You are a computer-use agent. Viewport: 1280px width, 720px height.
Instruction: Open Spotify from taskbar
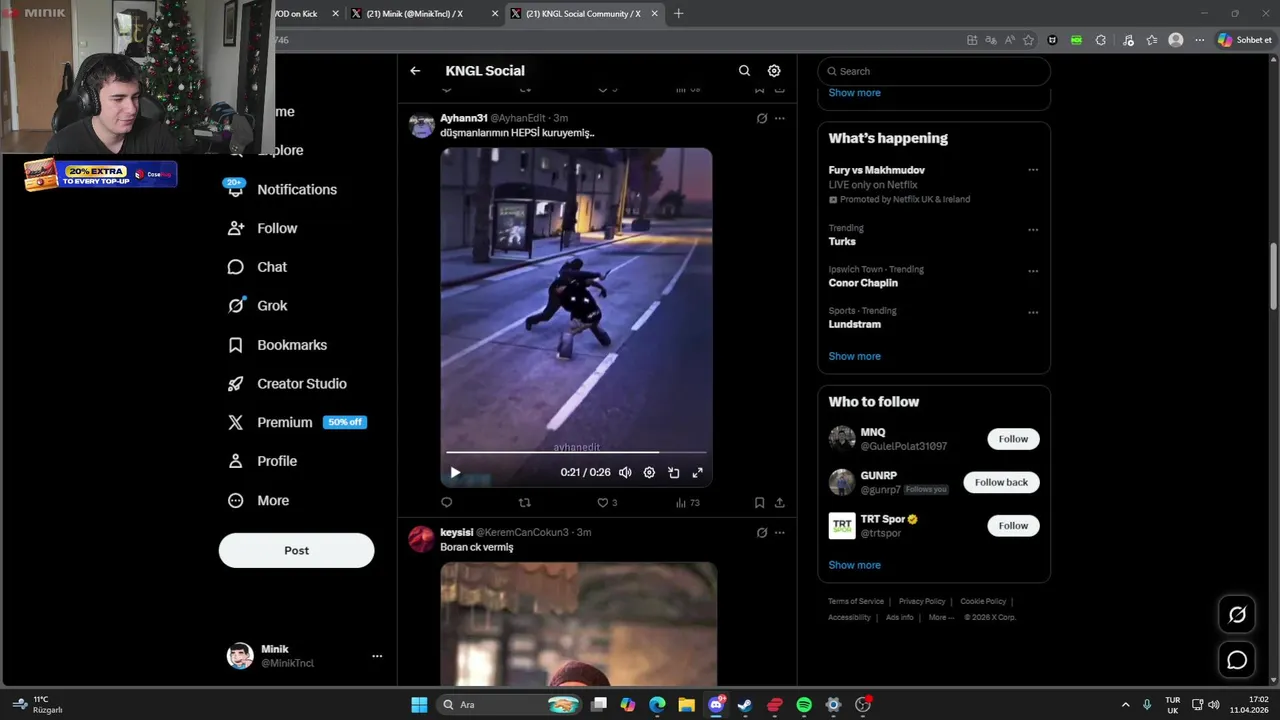click(x=804, y=705)
